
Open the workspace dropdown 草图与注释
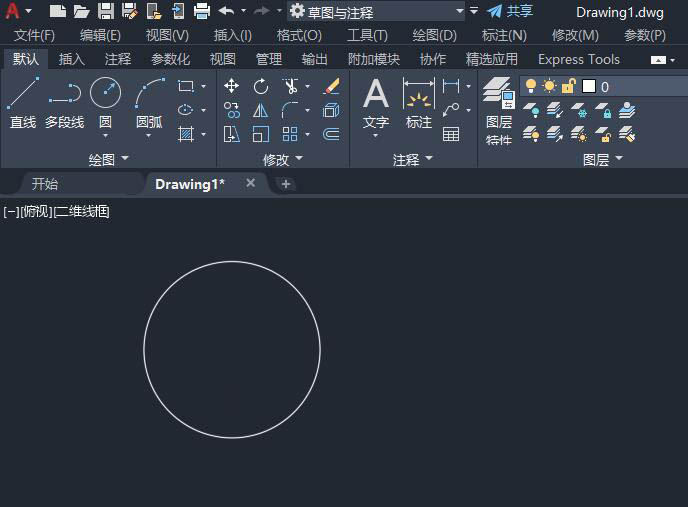(x=377, y=11)
